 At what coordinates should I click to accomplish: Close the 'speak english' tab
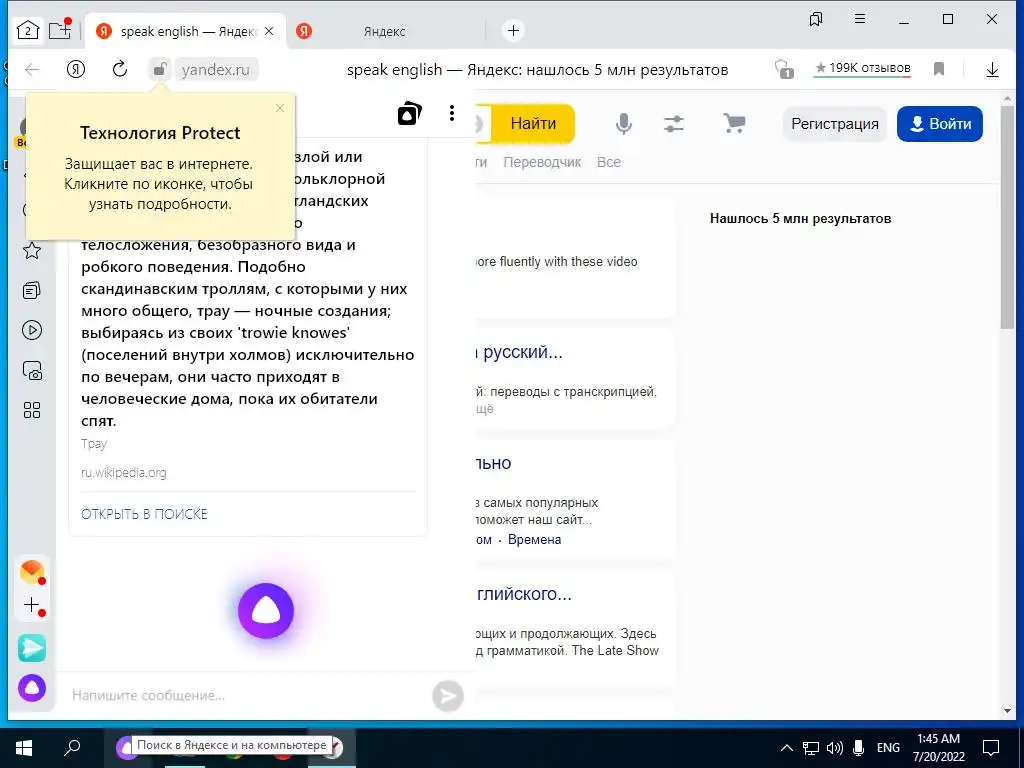coord(270,31)
